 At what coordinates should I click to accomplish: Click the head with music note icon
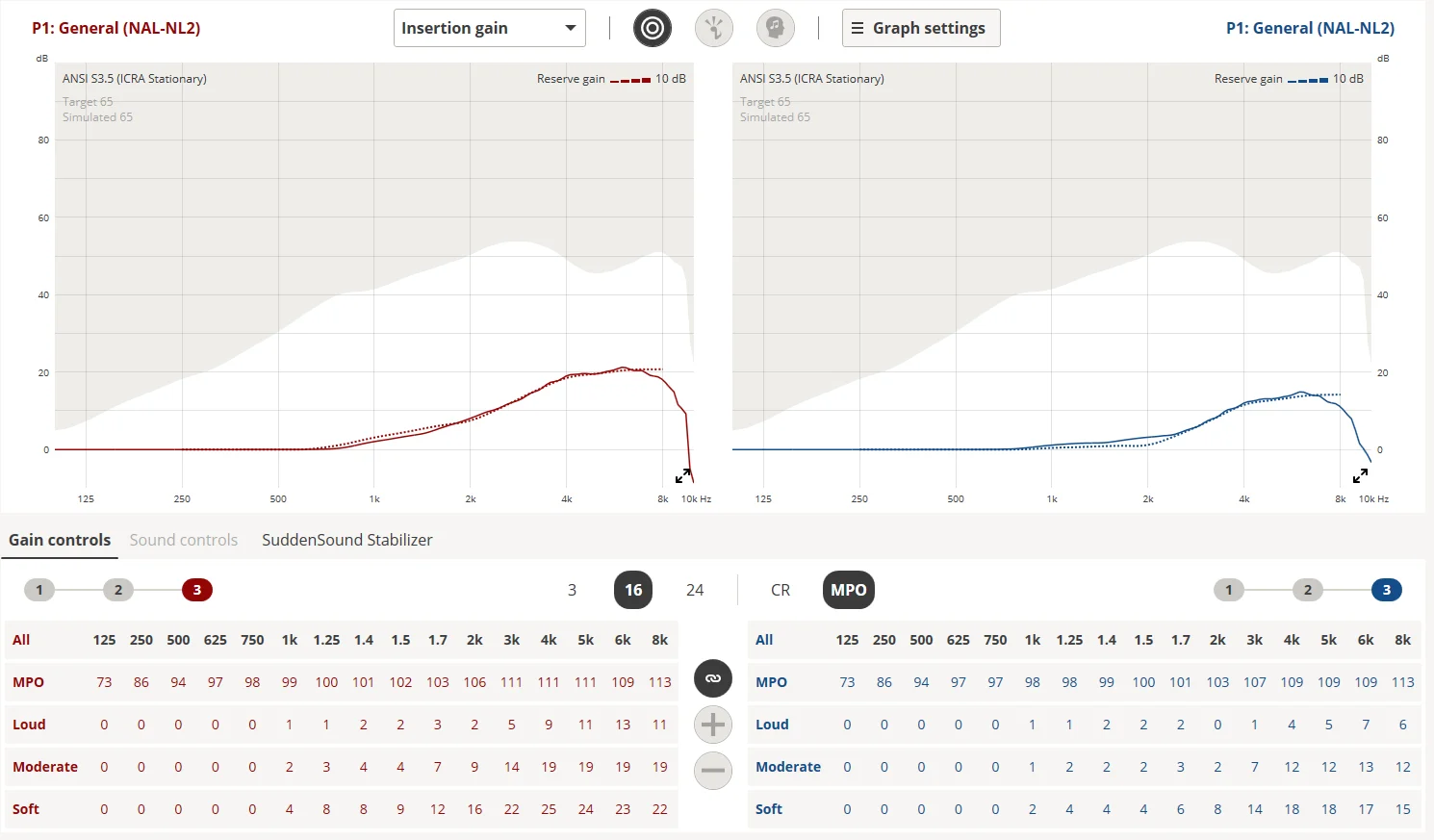click(776, 28)
